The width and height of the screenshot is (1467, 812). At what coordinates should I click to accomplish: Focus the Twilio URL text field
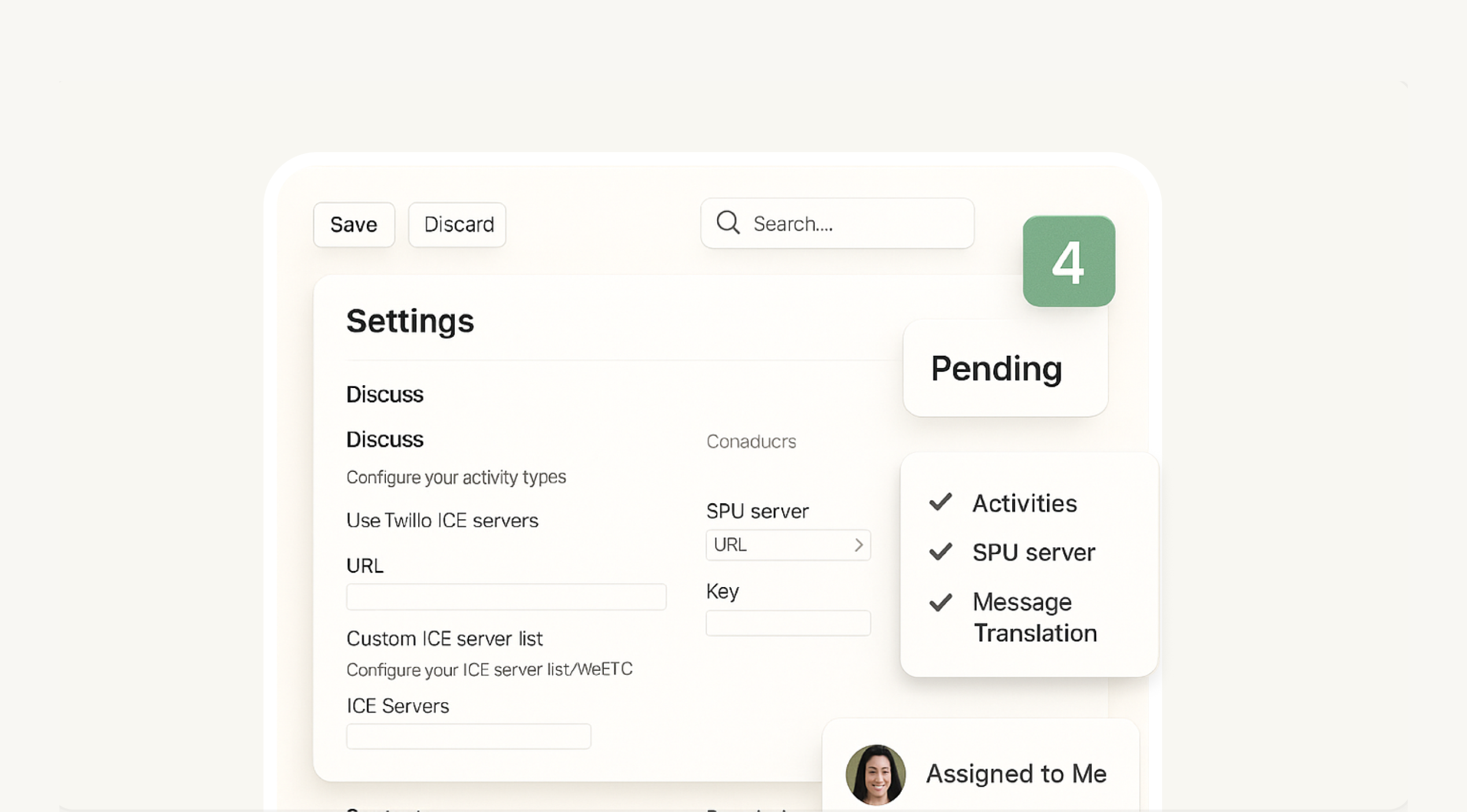pos(506,596)
